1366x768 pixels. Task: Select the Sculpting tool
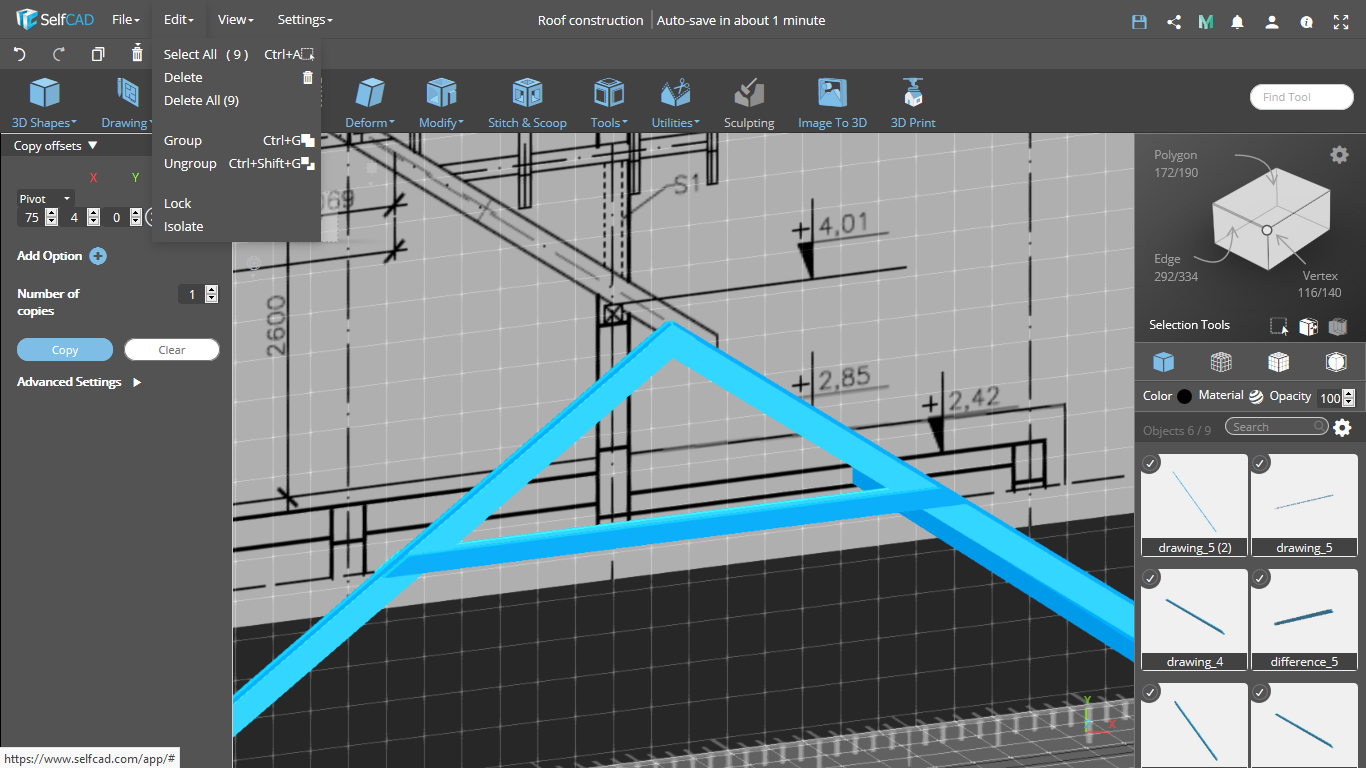pos(749,103)
